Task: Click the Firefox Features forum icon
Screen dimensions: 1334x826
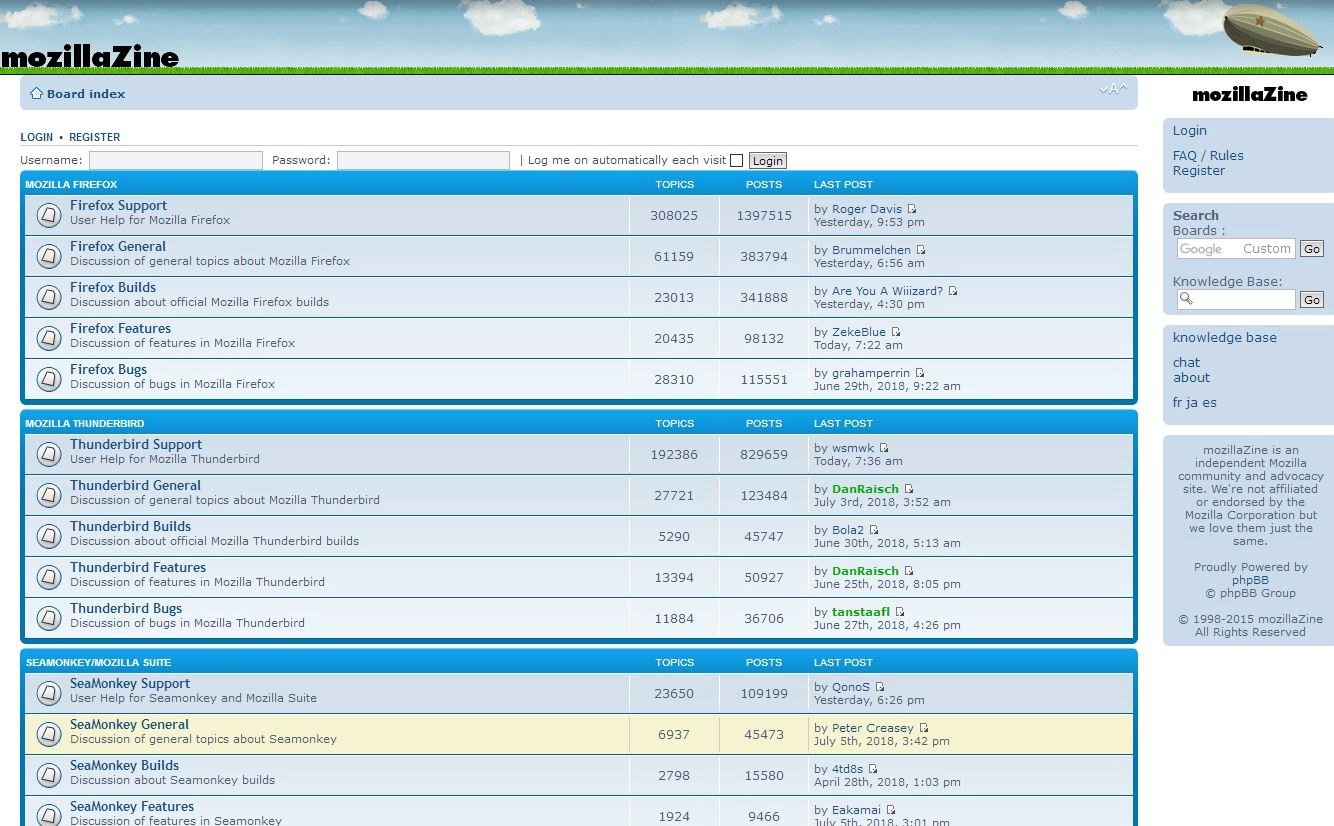Action: click(48, 338)
